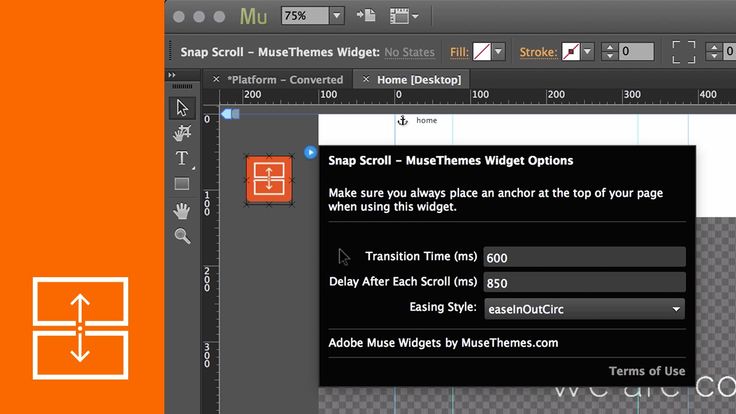Viewport: 736px width, 414px height.
Task: Click the Snap Scroll widget on canvas
Action: pyautogui.click(x=269, y=179)
